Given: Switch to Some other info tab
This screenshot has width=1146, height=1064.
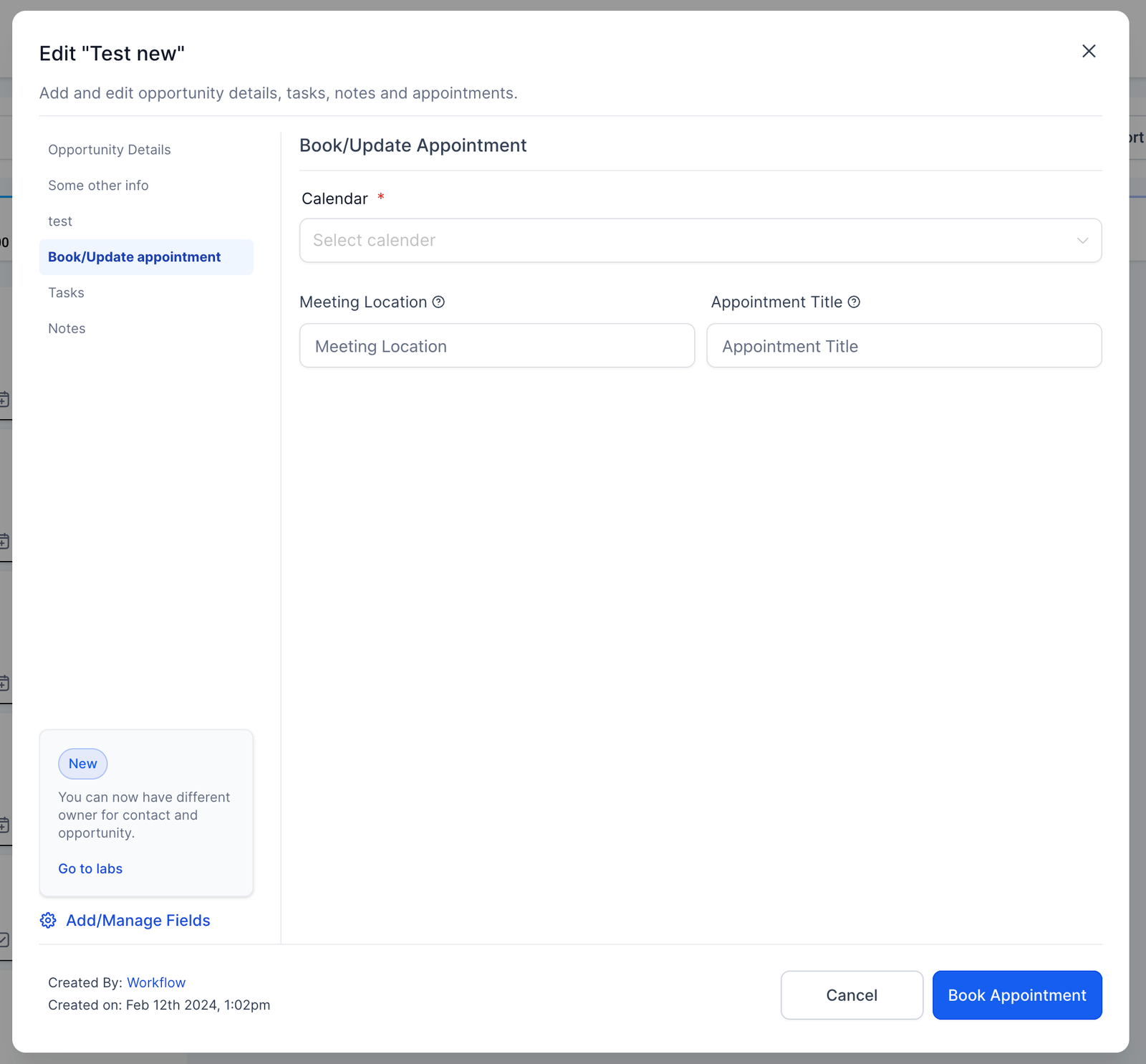Looking at the screenshot, I should pyautogui.click(x=98, y=186).
